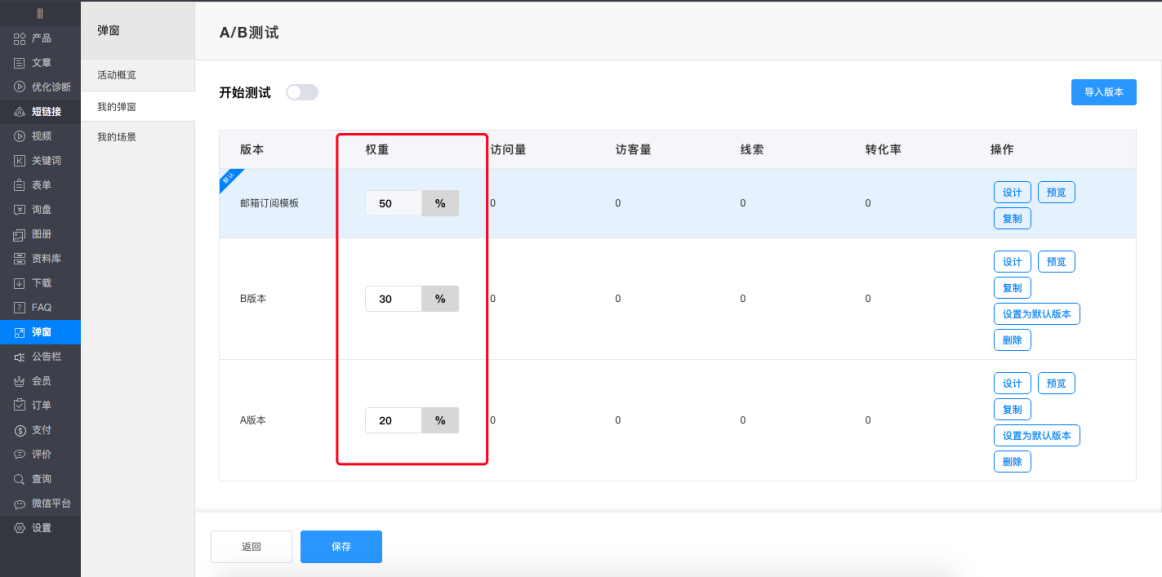1162x577 pixels.
Task: Select the 图册 (Gallery) sidebar icon
Action: pos(40,233)
